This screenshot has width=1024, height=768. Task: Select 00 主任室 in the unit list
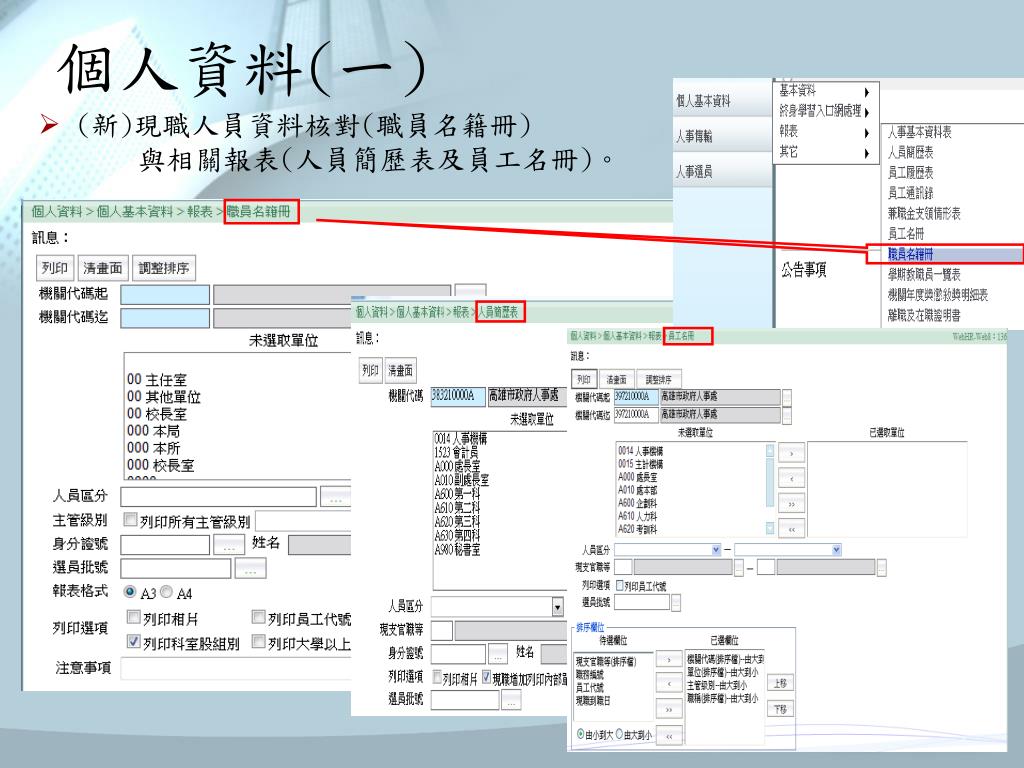click(x=157, y=379)
